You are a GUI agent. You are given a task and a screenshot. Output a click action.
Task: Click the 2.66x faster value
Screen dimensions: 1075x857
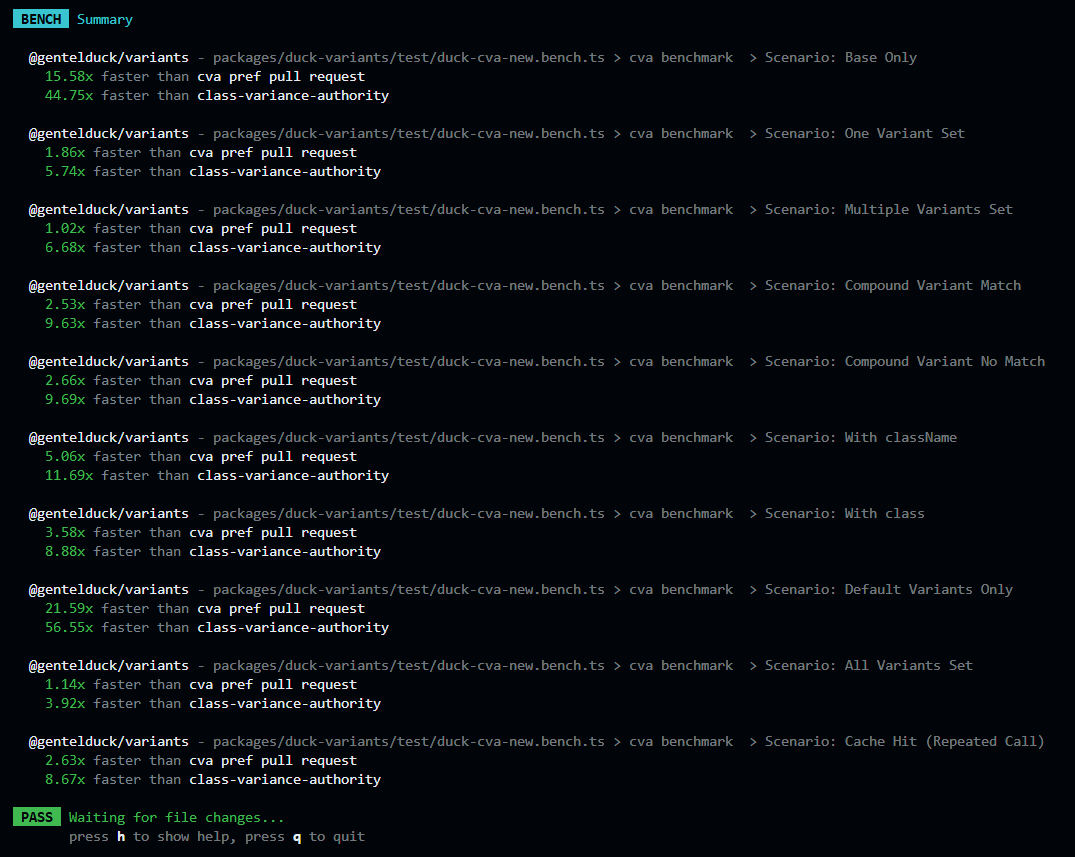[65, 381]
